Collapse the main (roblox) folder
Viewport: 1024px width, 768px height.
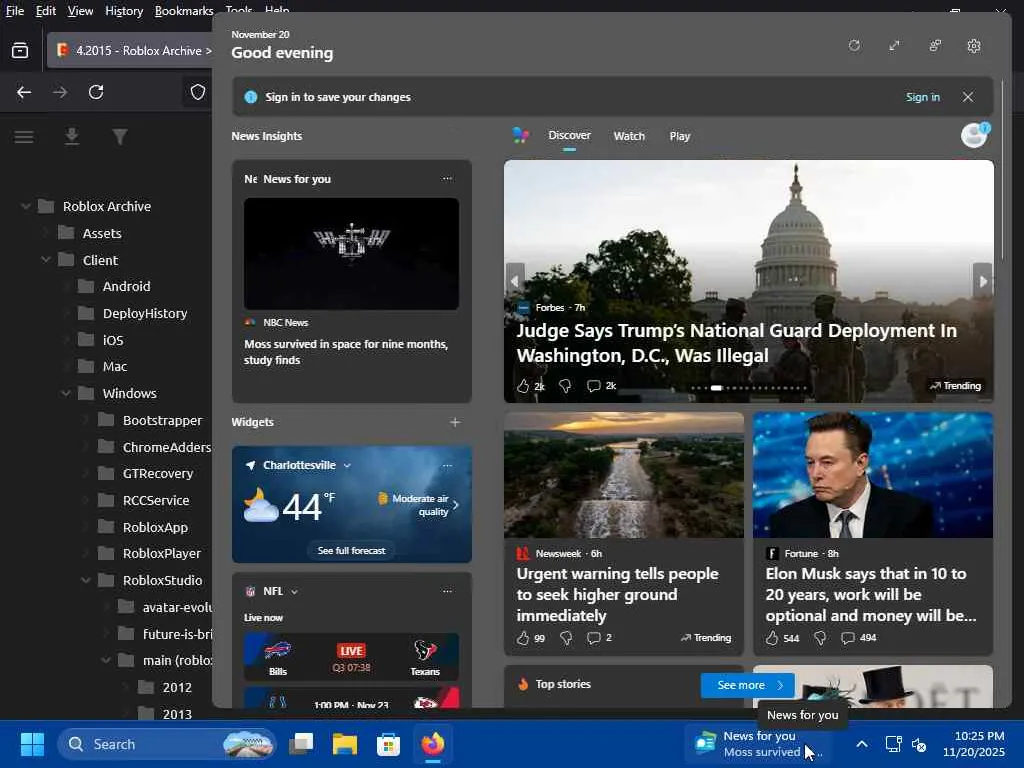tap(106, 660)
